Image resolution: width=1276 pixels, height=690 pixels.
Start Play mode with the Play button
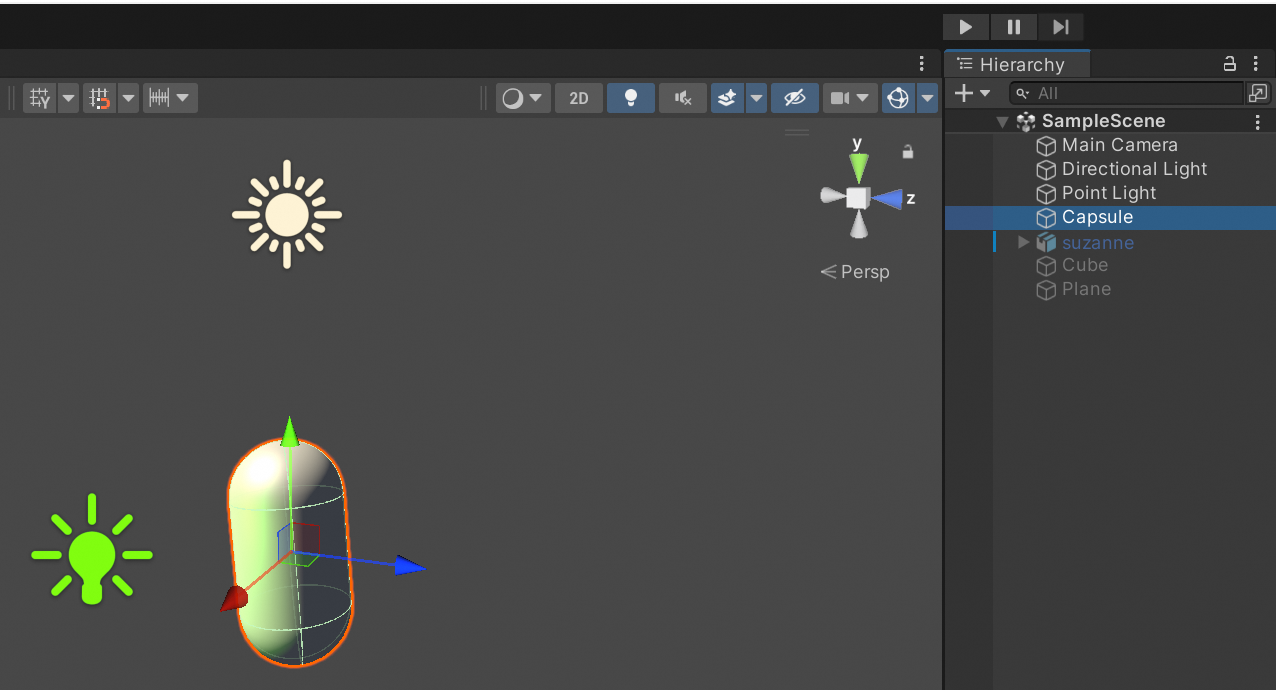966,27
